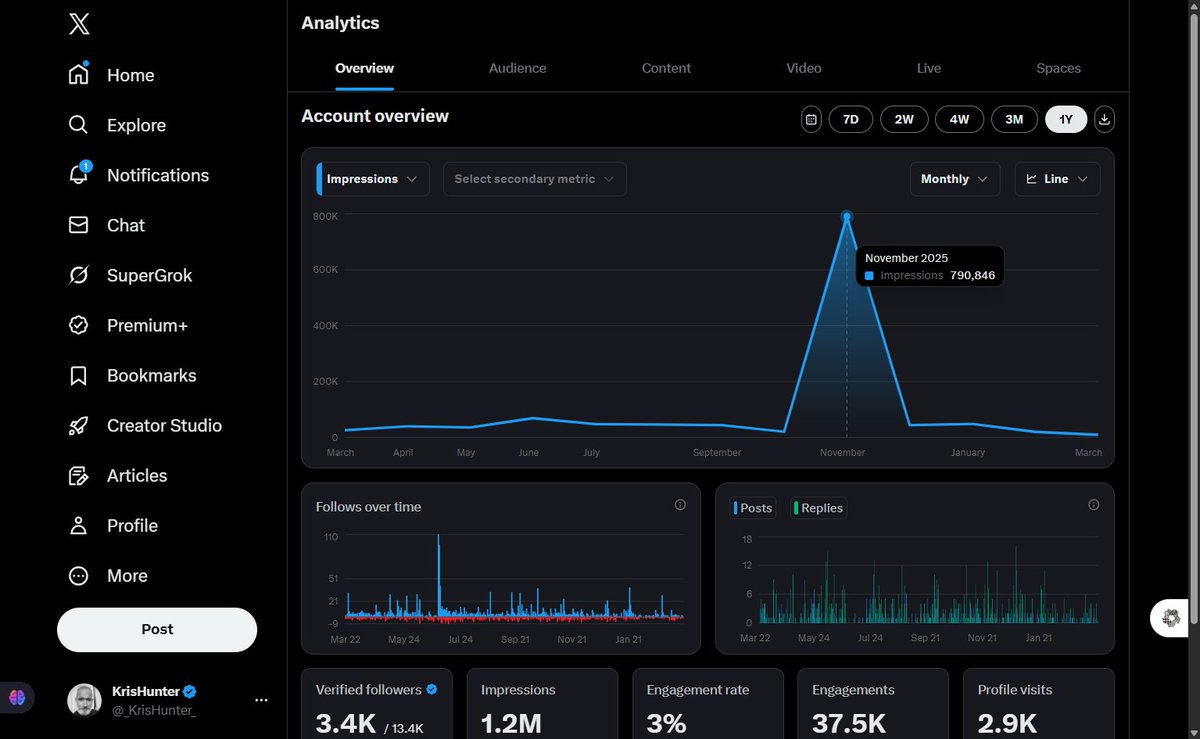Open the Bookmarks icon
The width and height of the screenshot is (1200, 739).
point(79,376)
